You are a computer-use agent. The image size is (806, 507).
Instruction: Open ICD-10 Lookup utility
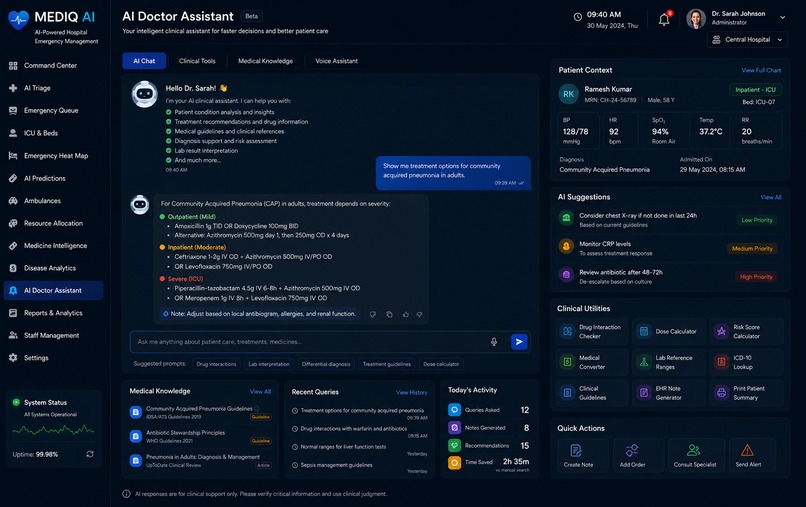pyautogui.click(x=747, y=363)
